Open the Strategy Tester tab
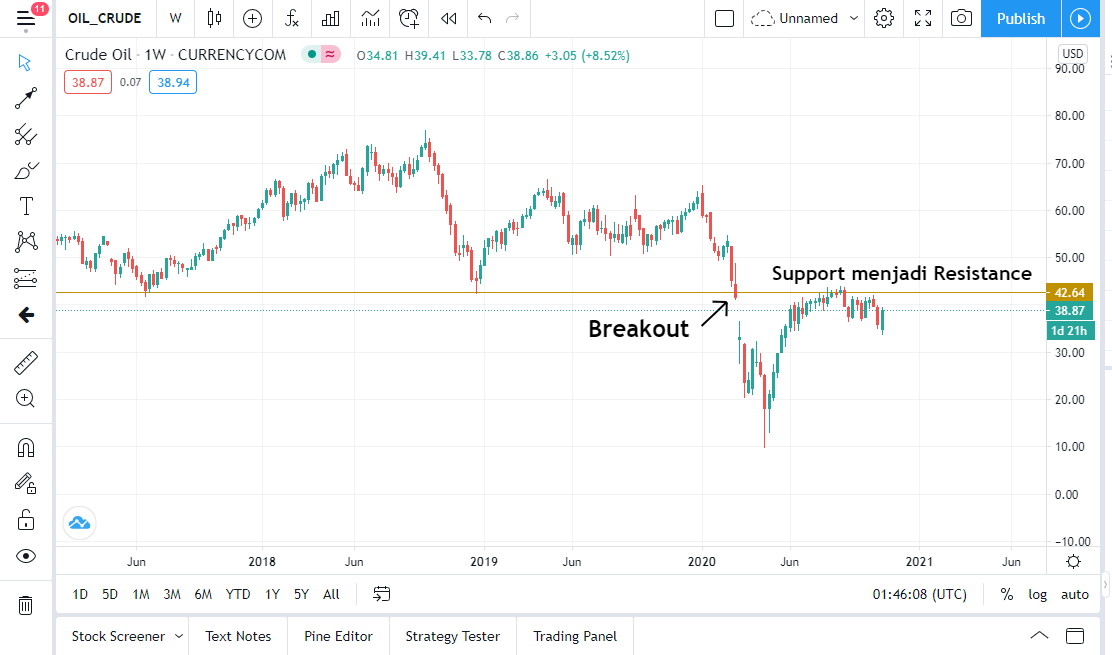The width and height of the screenshot is (1112, 655). 452,636
